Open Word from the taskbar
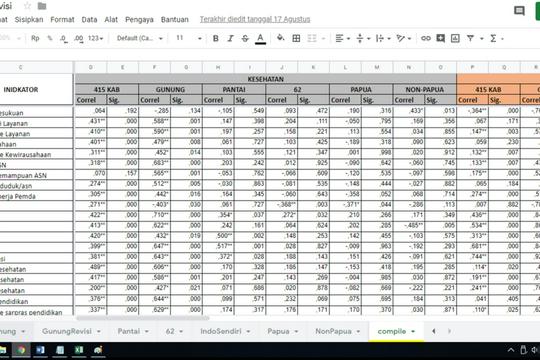This screenshot has width=540, height=360. coord(40,350)
